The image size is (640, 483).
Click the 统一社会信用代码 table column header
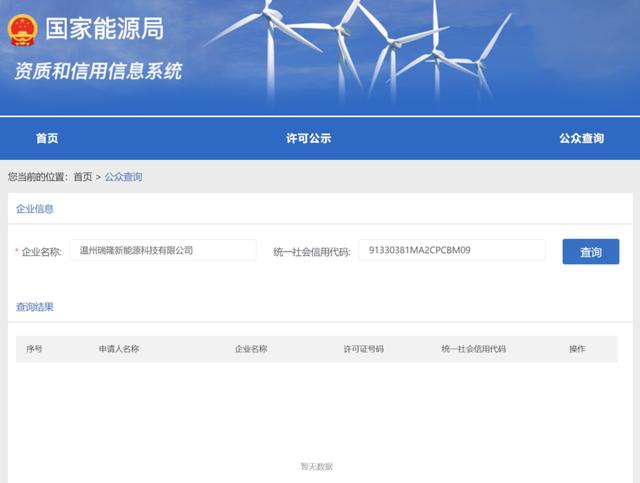(x=473, y=349)
